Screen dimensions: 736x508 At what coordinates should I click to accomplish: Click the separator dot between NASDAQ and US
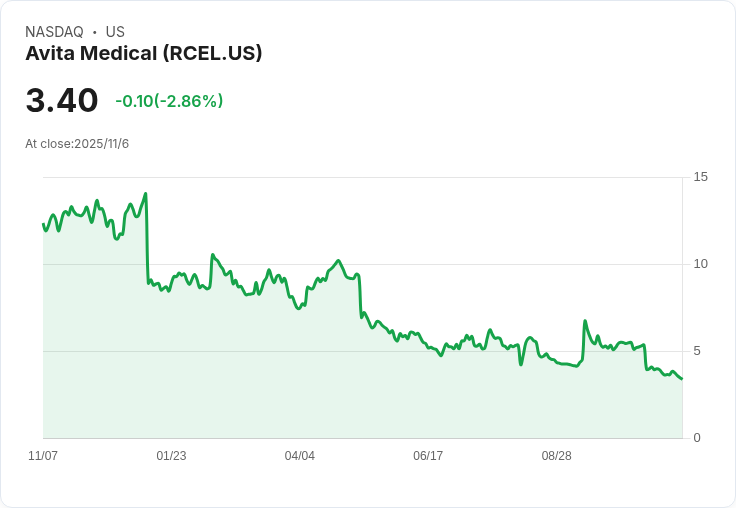[x=94, y=32]
